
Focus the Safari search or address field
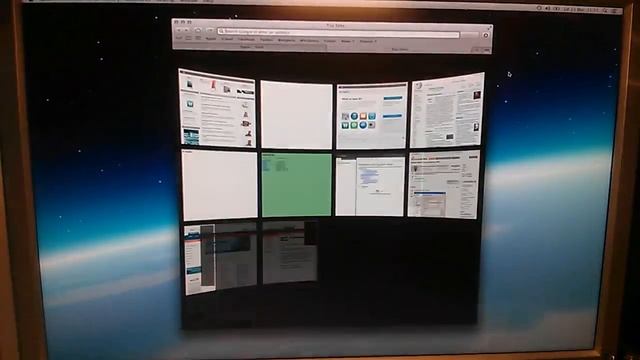(x=338, y=33)
